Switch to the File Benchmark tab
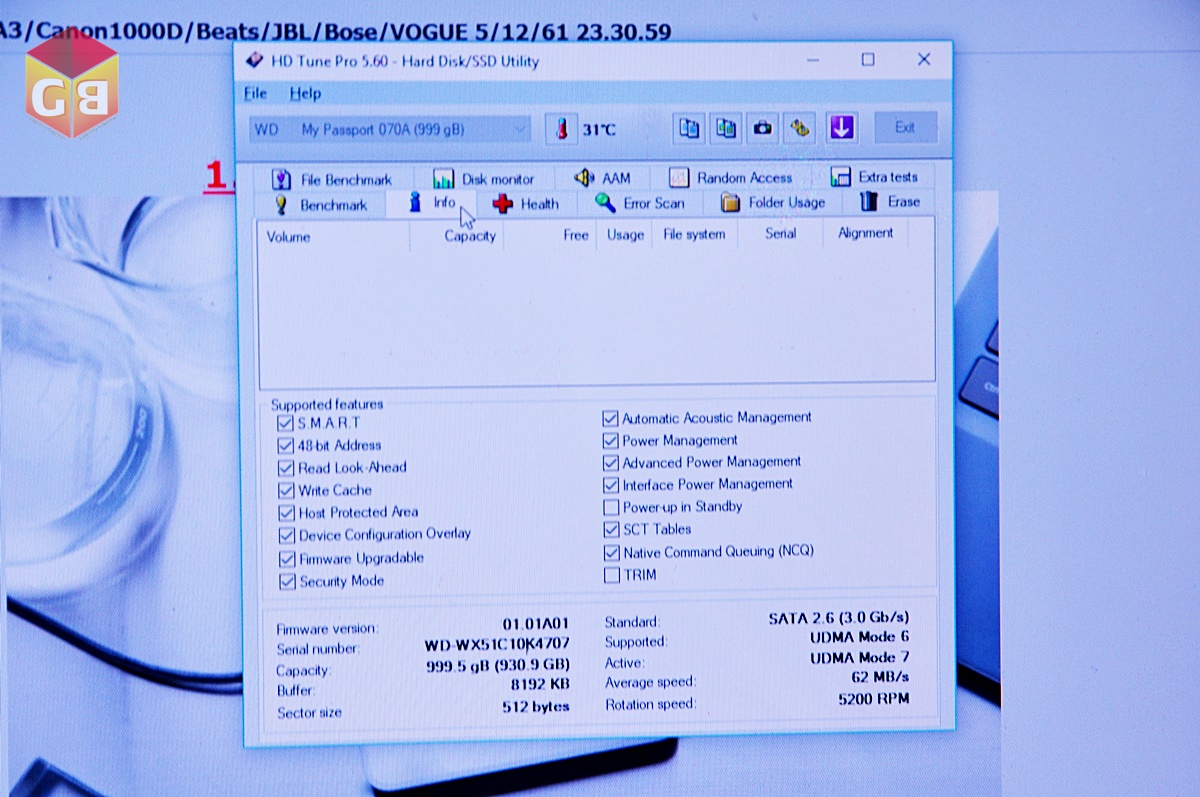Viewport: 1200px width, 797px height. [x=332, y=180]
